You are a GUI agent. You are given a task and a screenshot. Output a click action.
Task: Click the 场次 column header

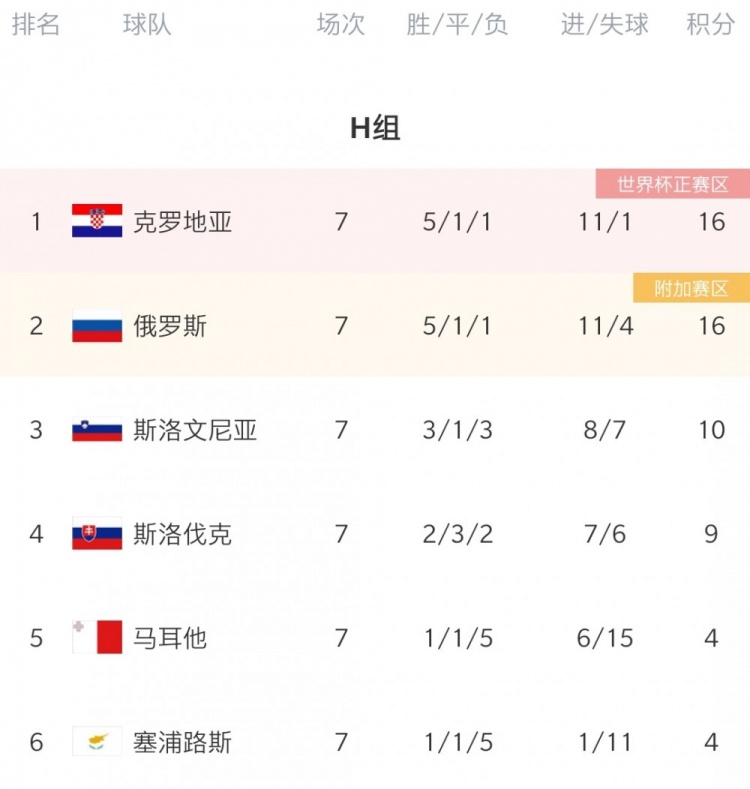pyautogui.click(x=341, y=24)
